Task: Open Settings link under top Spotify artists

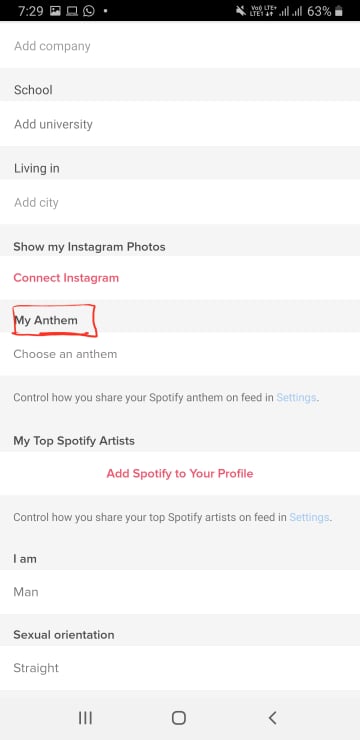Action: point(309,517)
